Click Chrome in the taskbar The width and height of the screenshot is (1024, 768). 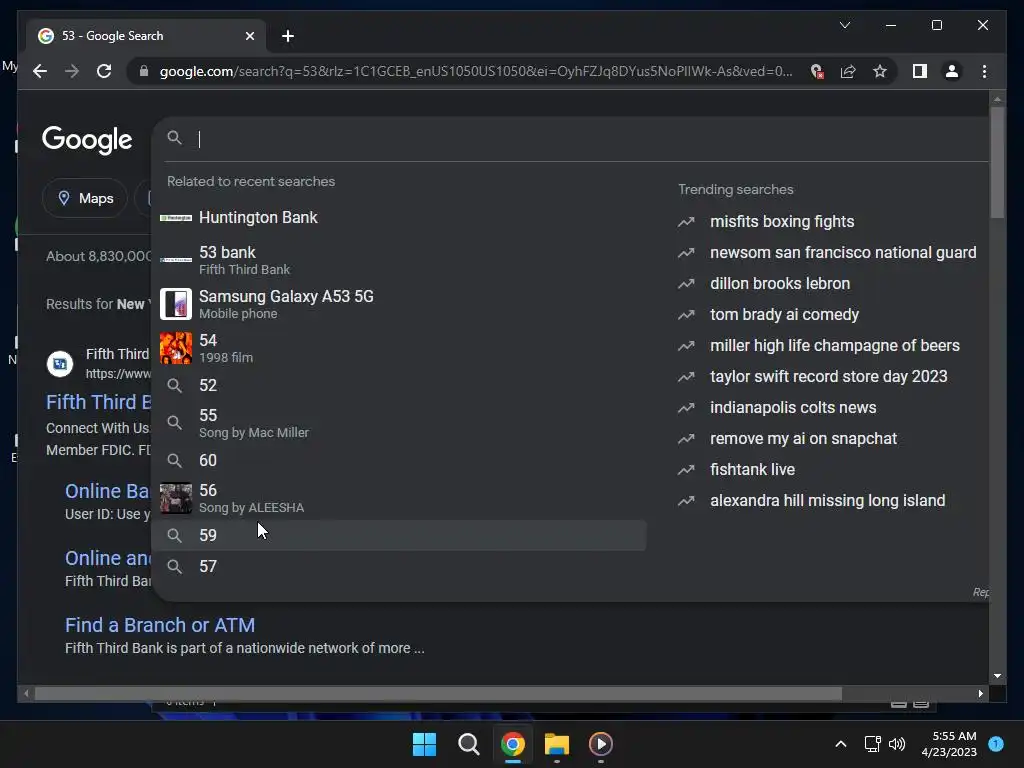tap(513, 744)
